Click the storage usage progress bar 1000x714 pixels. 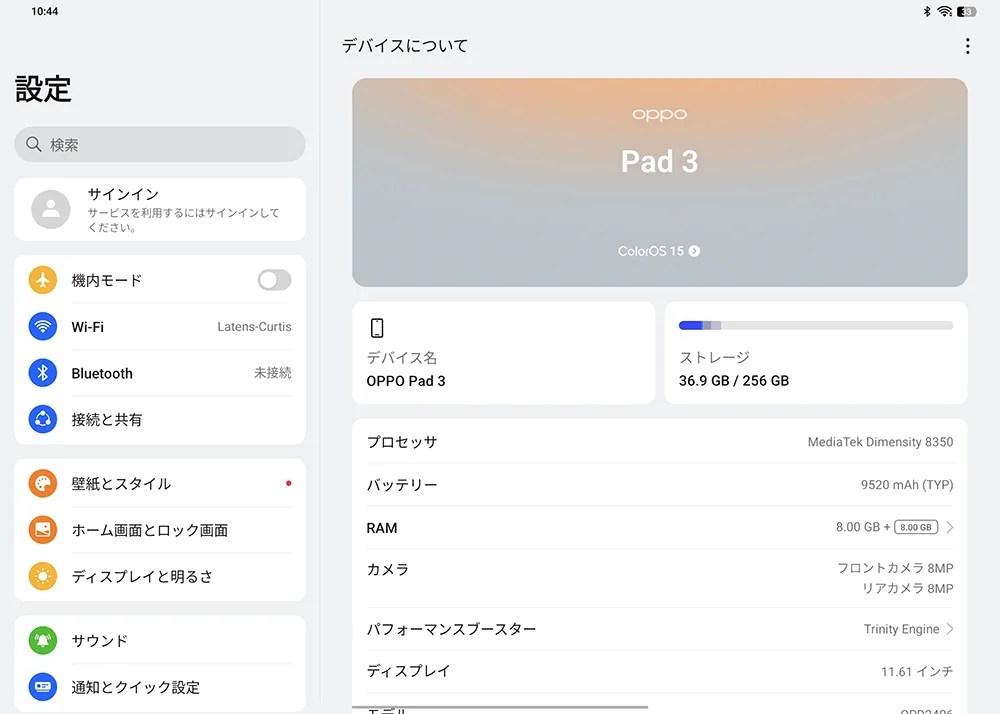pyautogui.click(x=816, y=325)
